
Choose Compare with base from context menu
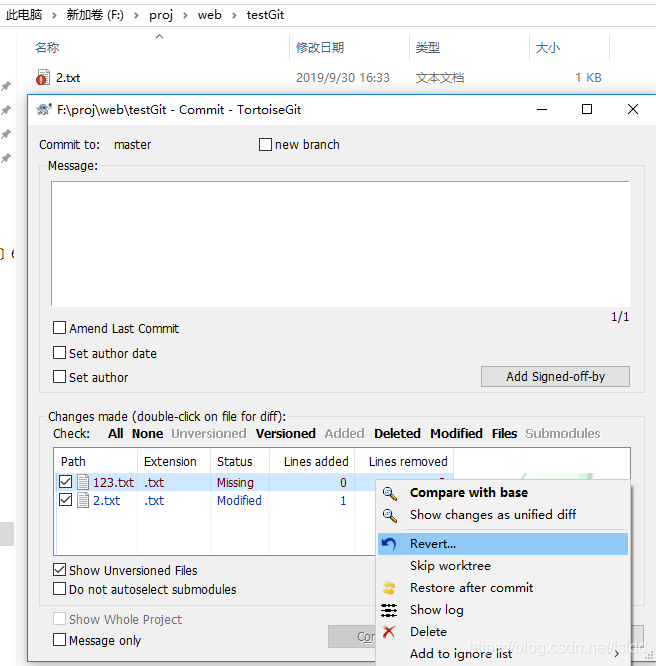503,493
